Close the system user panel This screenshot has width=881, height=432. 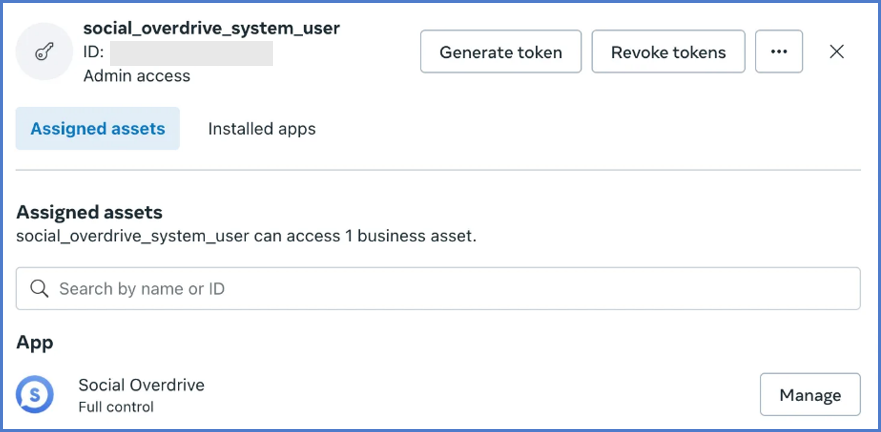[837, 52]
